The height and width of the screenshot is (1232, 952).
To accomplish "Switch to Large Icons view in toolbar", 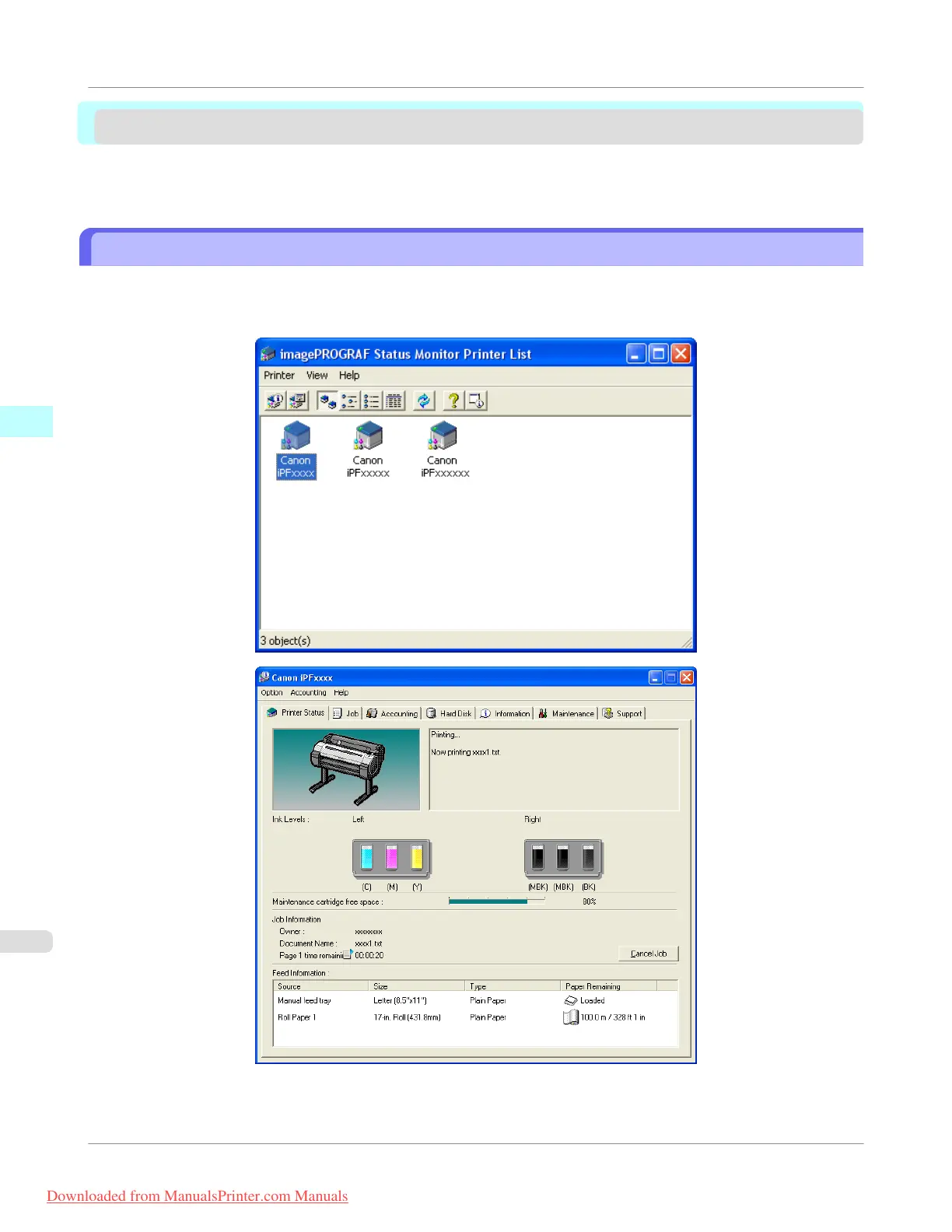I will point(327,401).
